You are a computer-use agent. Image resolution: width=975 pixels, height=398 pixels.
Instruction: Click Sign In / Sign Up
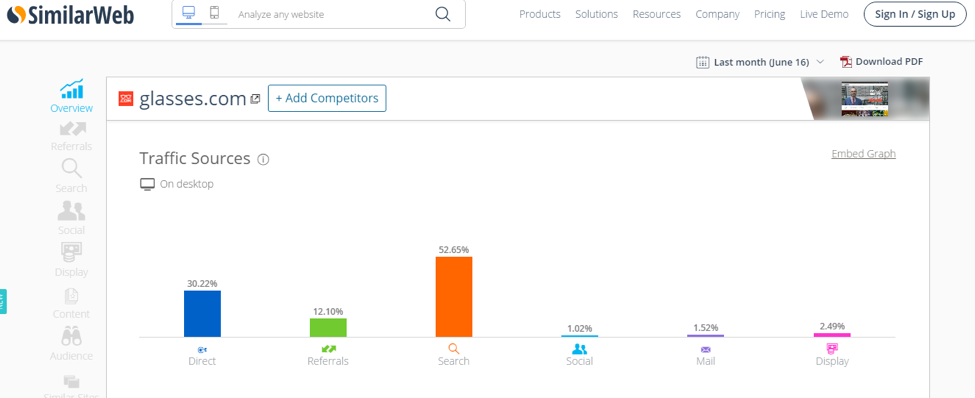(915, 14)
